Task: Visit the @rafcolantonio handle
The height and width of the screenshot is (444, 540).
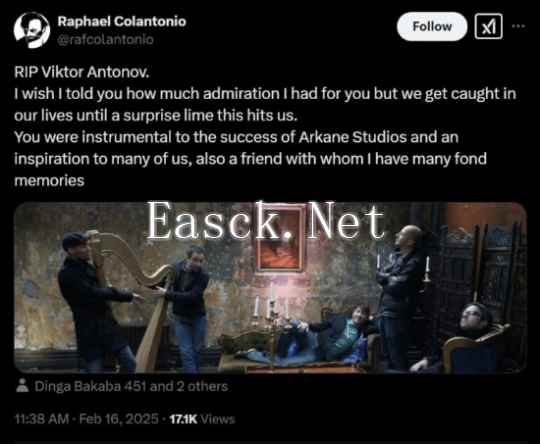Action: coord(105,40)
